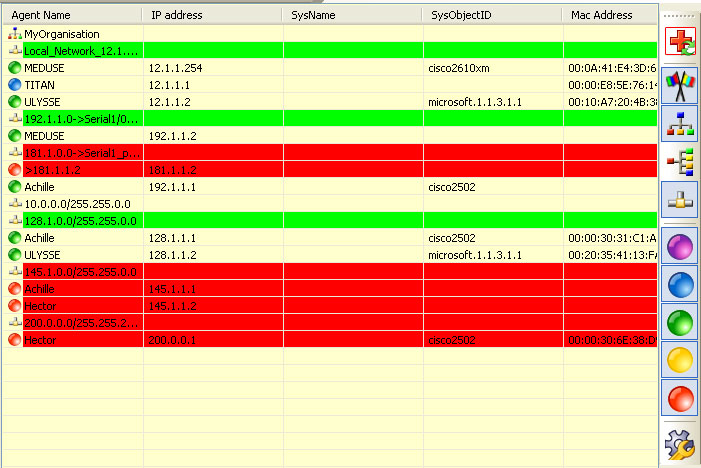The width and height of the screenshot is (701, 468).
Task: Sort by the Mac Address column header
Action: pyautogui.click(x=610, y=15)
